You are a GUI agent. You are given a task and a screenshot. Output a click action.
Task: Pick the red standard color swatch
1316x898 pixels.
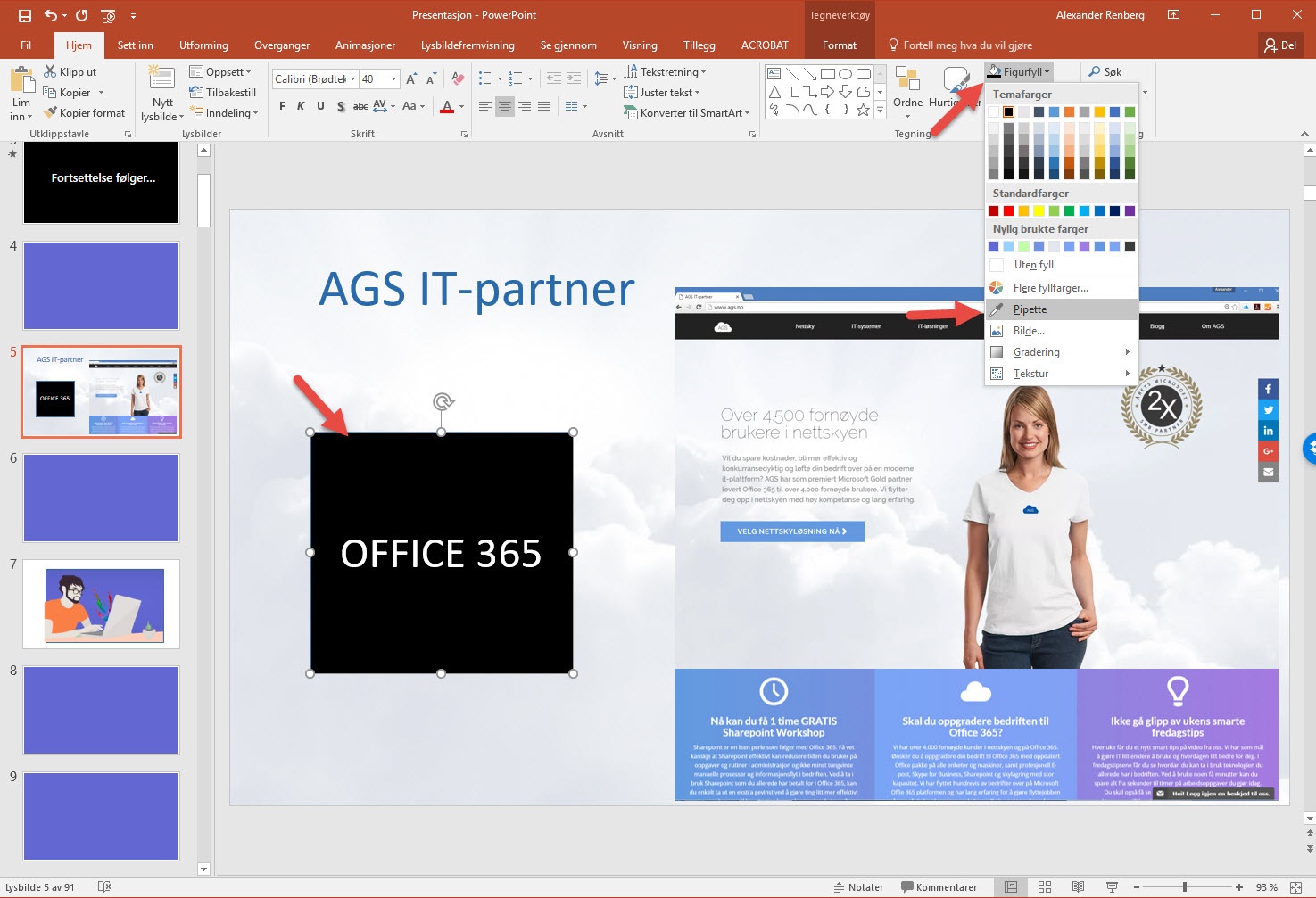point(1008,211)
